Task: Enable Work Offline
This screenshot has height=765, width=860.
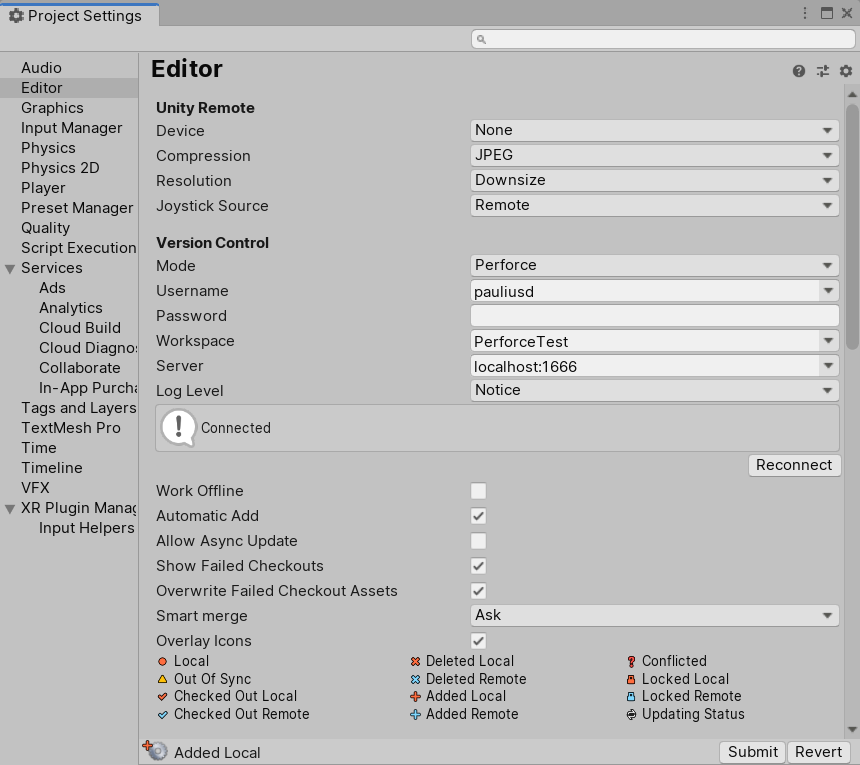Action: click(x=478, y=491)
